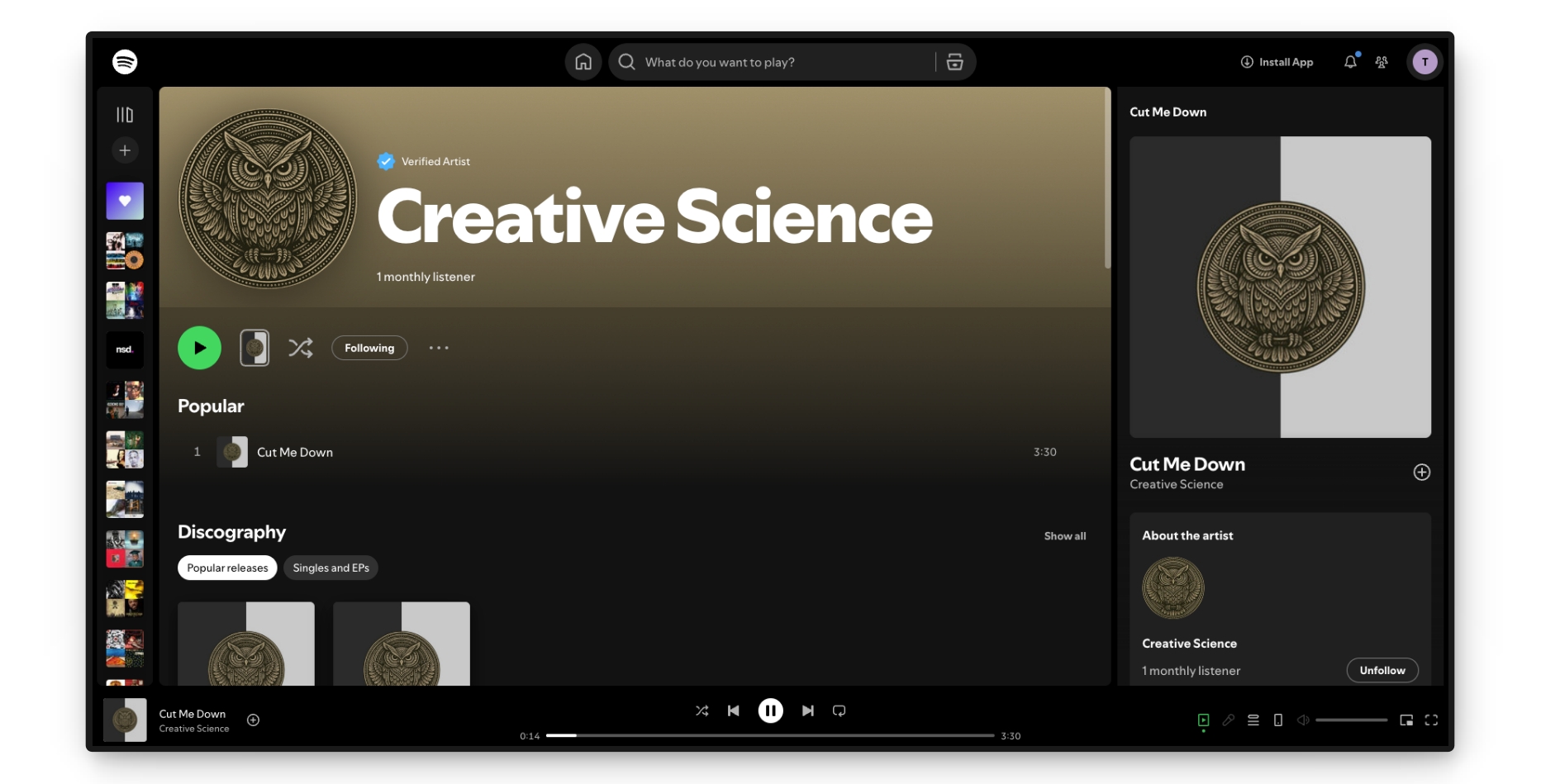The height and width of the screenshot is (784, 1541).
Task: Toggle the Now Playing view button
Action: click(x=1203, y=720)
